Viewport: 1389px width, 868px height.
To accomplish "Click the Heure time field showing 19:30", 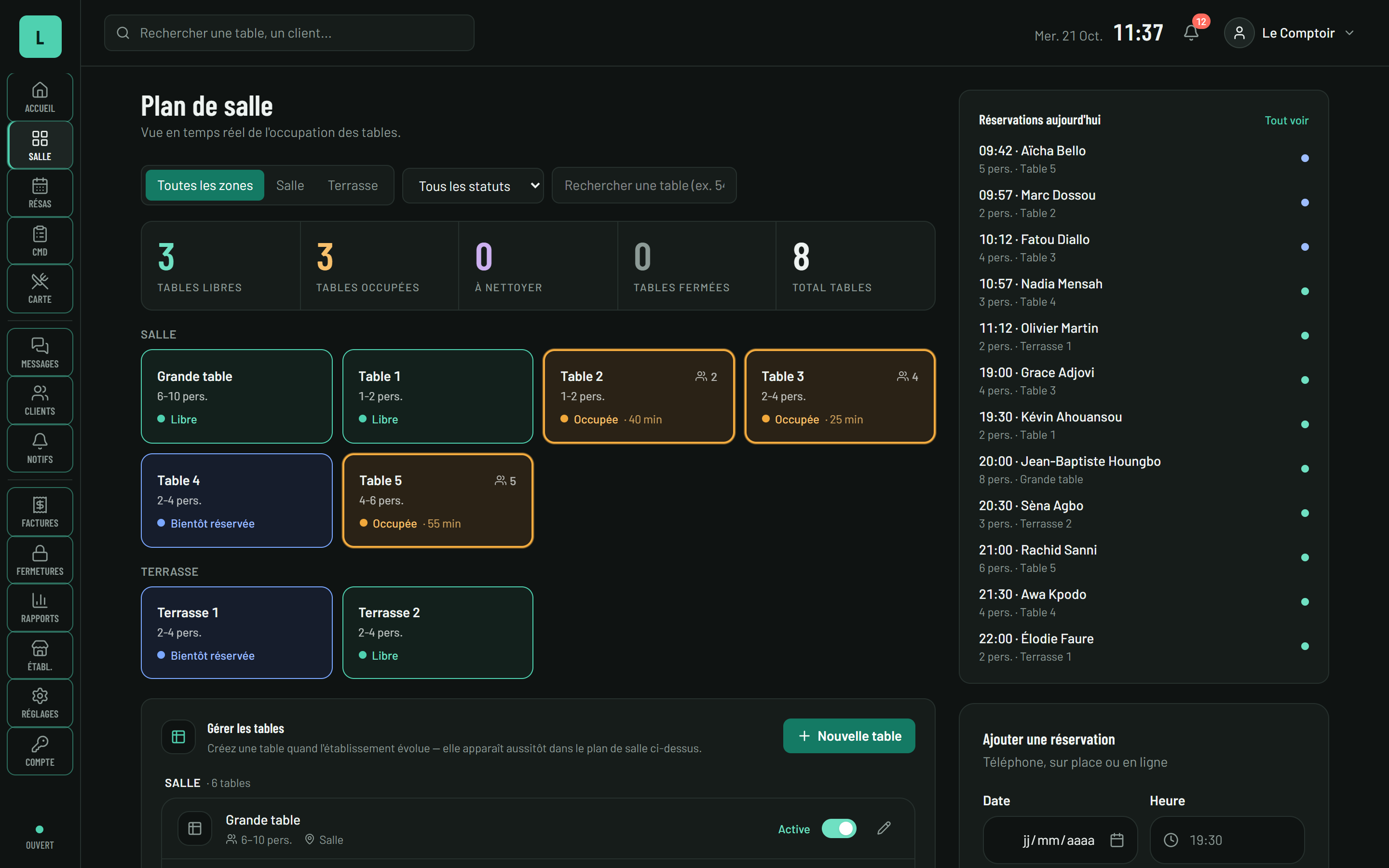I will [1226, 840].
